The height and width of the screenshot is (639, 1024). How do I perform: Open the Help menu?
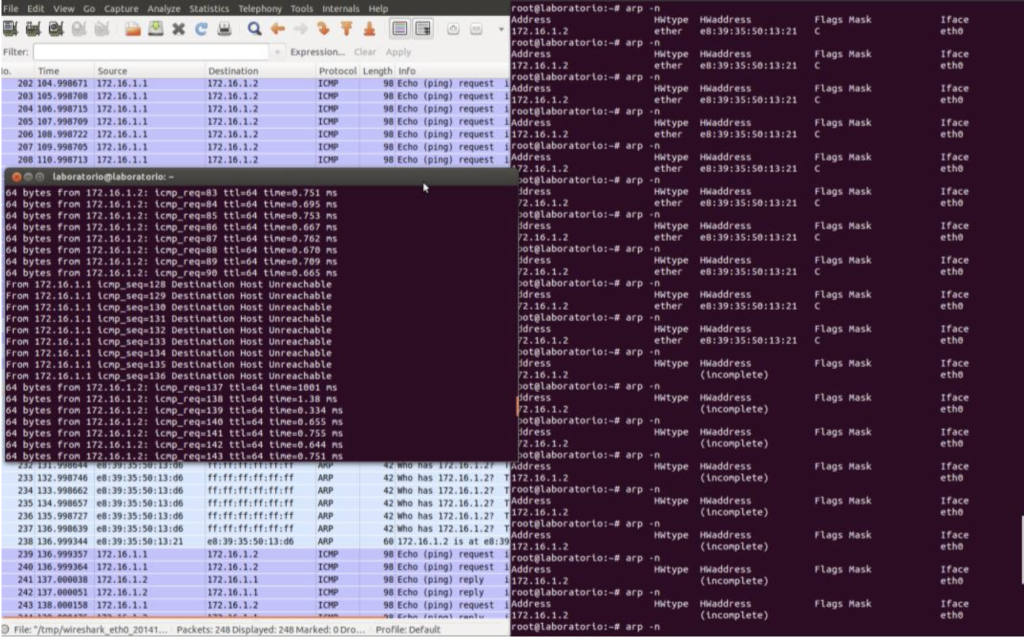coord(378,8)
